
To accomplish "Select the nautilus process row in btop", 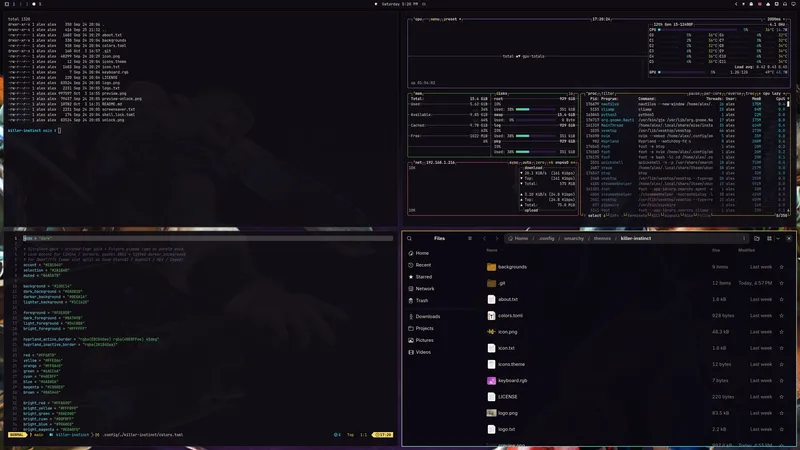I will 686,104.
